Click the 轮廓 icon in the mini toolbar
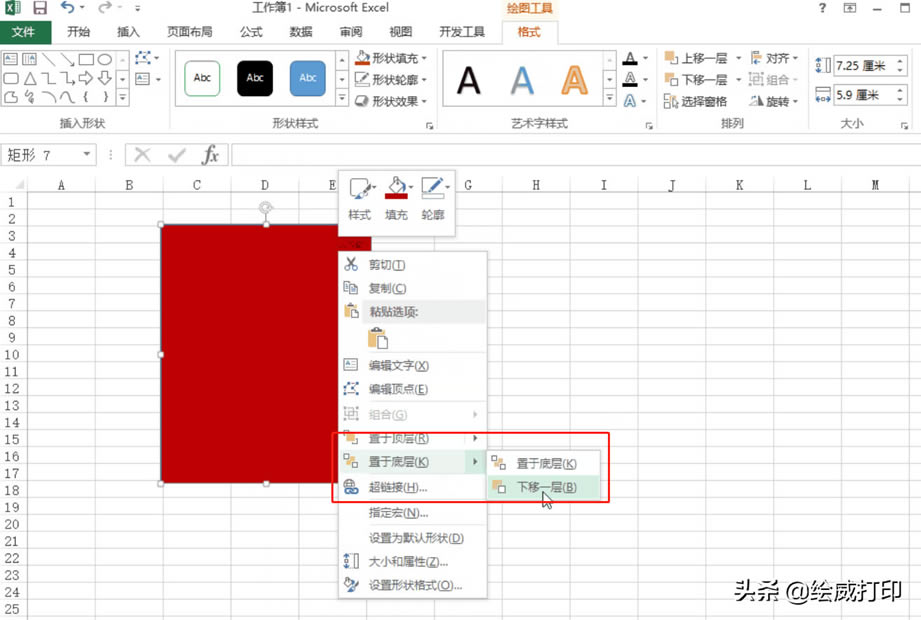 (432, 185)
